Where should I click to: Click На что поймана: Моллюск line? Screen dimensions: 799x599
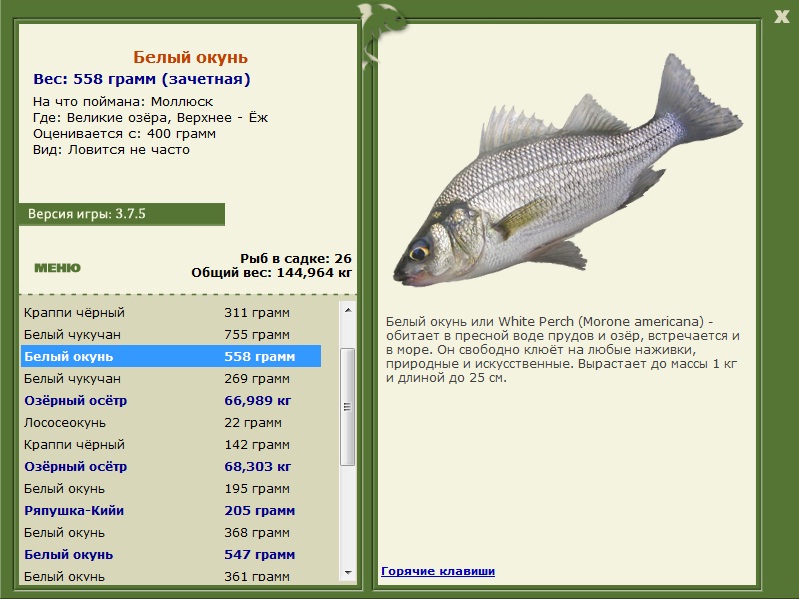click(123, 101)
